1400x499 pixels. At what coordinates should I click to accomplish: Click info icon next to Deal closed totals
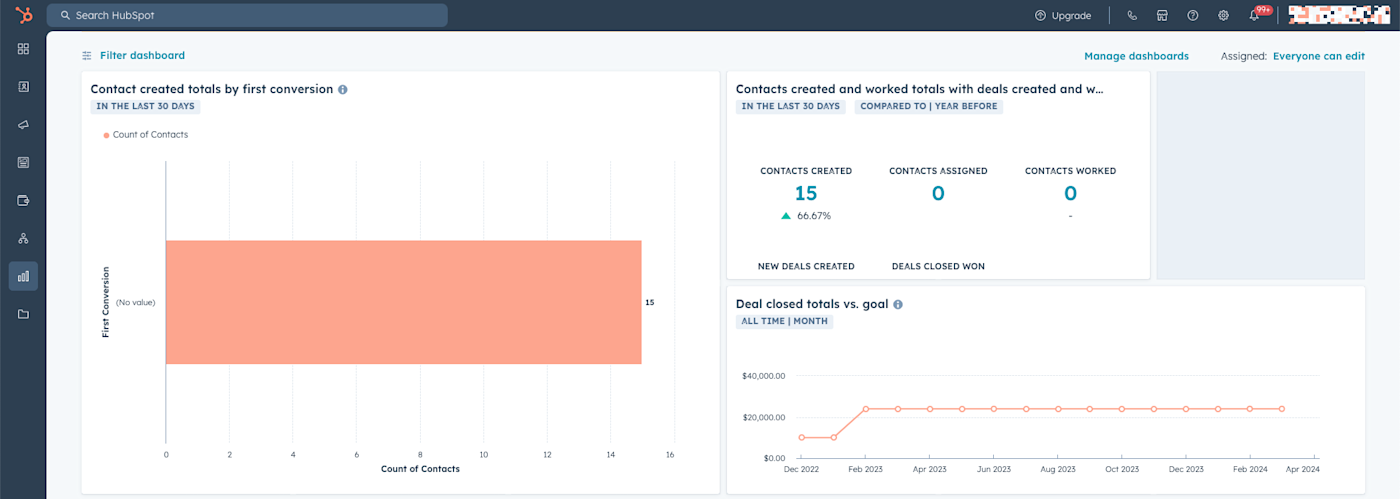point(898,304)
